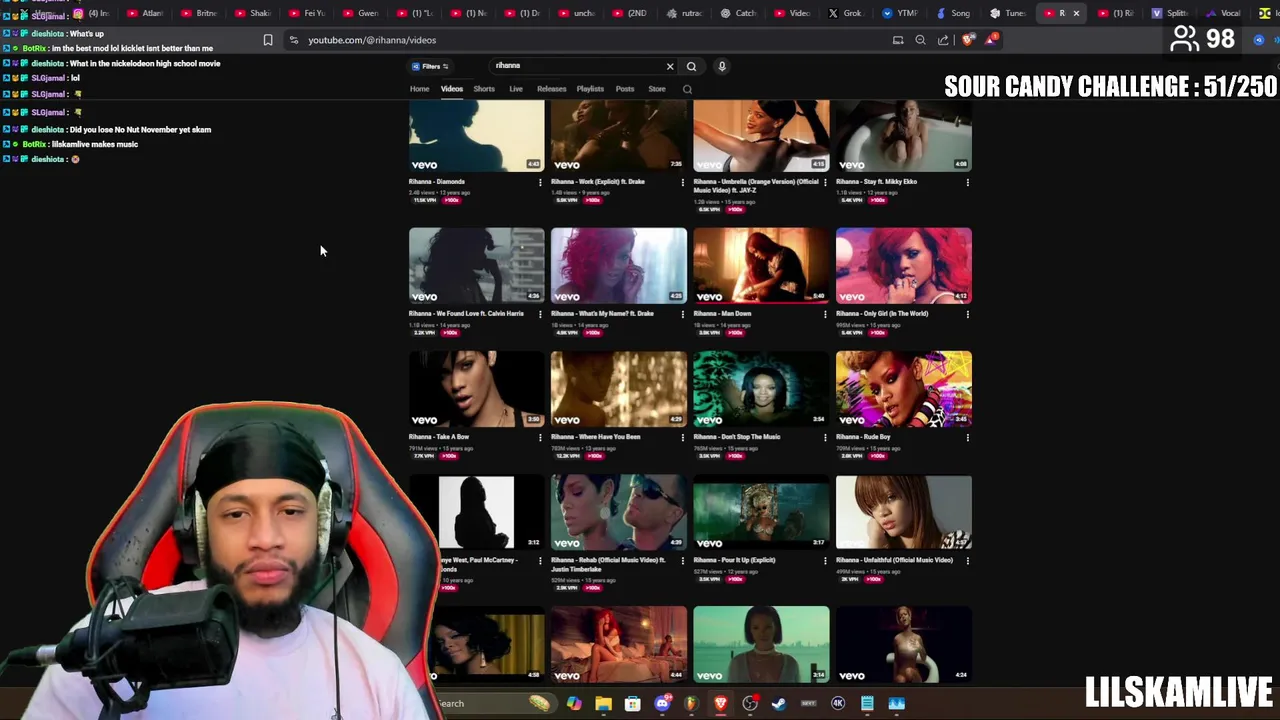Open Brave Rewards triangle icon
Image resolution: width=1280 pixels, height=720 pixels.
pos(991,40)
